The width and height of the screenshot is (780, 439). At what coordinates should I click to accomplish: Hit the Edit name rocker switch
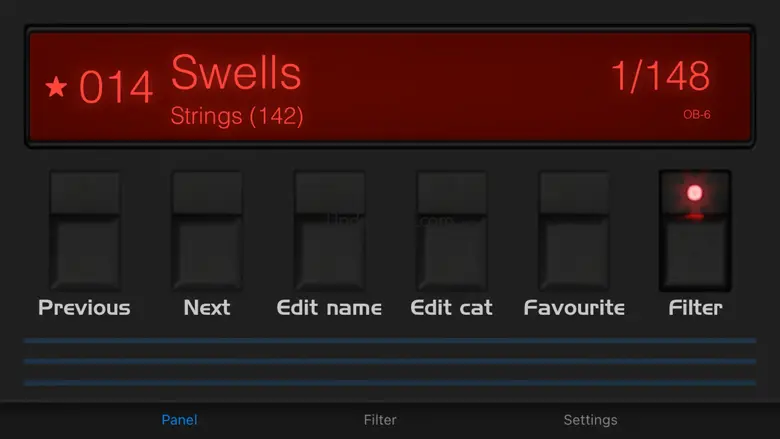tap(330, 231)
